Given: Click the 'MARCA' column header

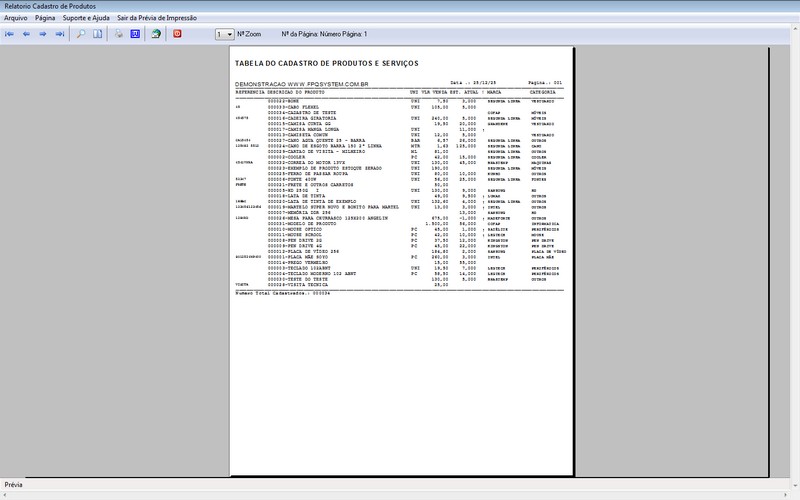Looking at the screenshot, I should 494,92.
